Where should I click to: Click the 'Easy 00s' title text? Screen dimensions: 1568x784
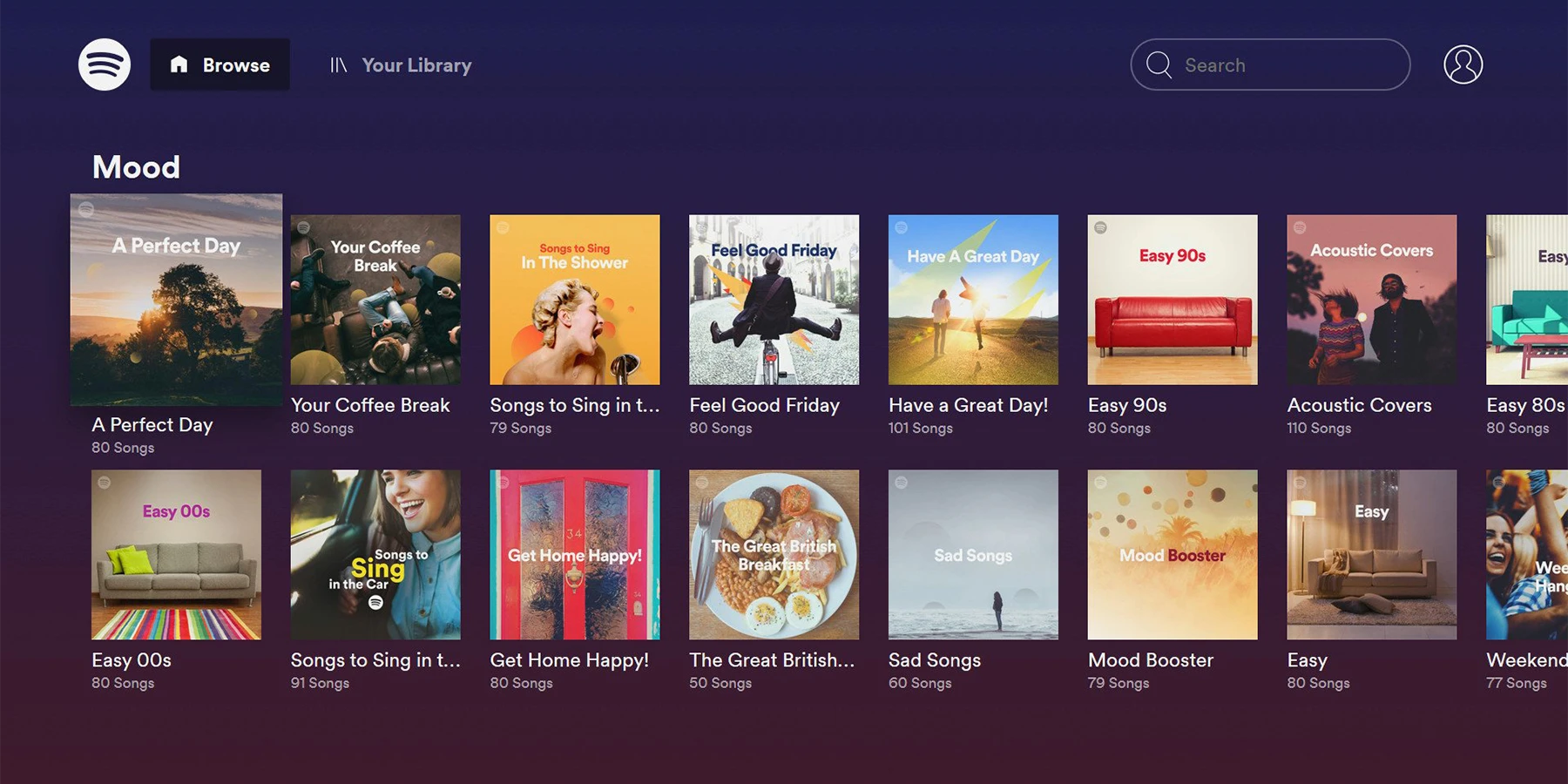tap(132, 660)
